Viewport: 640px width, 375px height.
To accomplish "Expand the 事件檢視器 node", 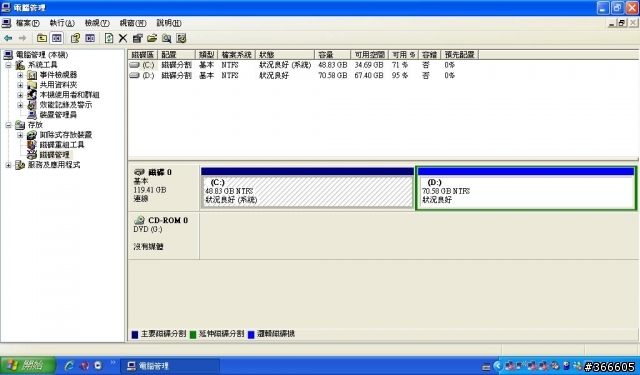I will pos(20,75).
